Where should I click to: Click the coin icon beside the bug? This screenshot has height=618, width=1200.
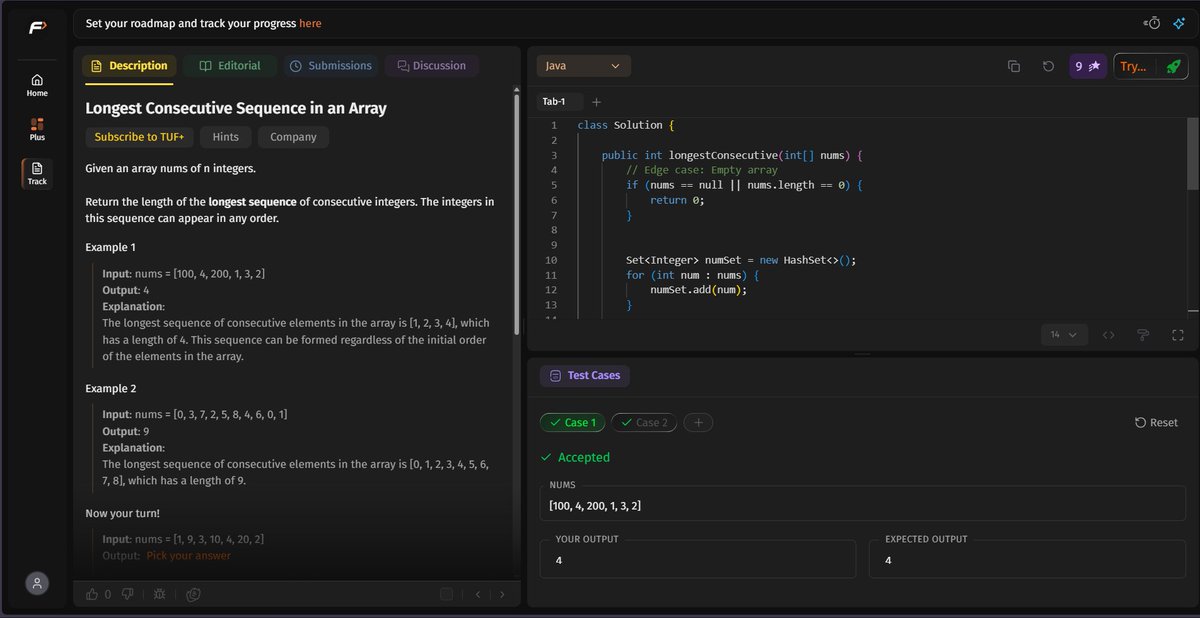point(194,594)
